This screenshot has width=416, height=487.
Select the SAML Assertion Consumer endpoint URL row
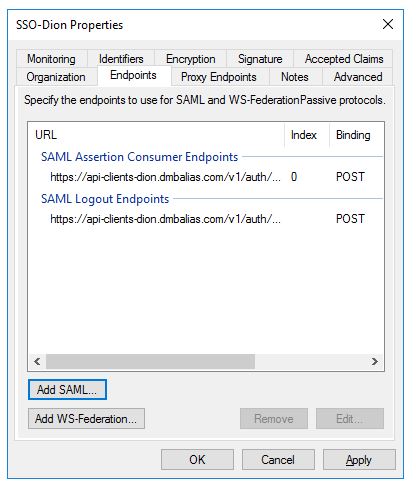point(206,177)
